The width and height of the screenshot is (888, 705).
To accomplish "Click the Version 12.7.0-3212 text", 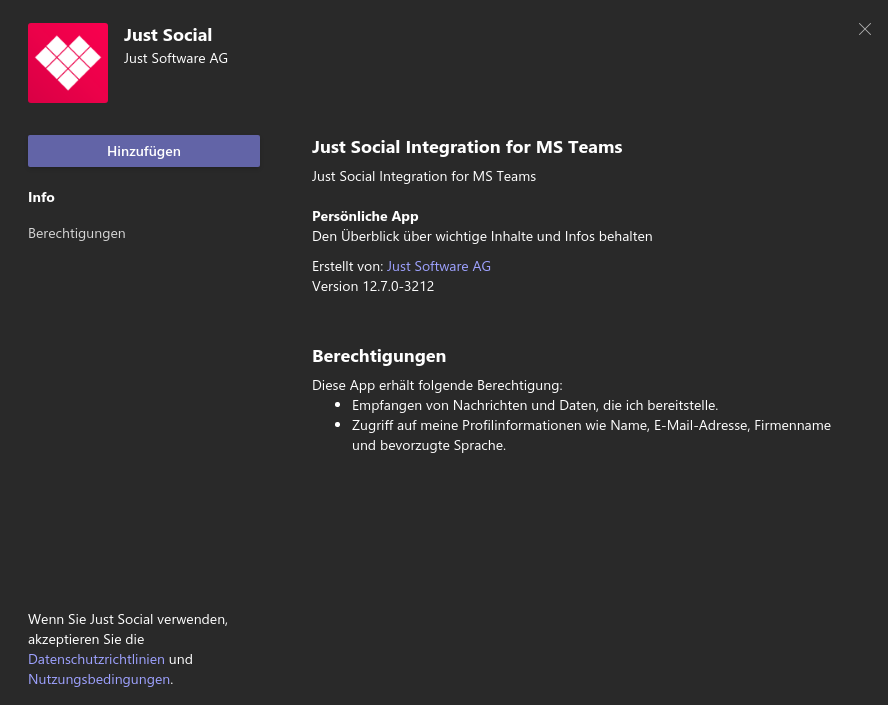I will pyautogui.click(x=373, y=286).
